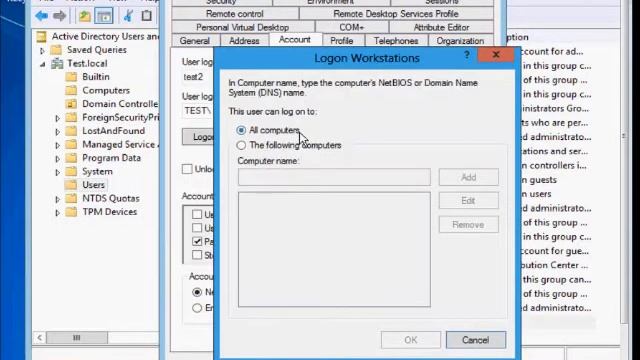Image resolution: width=640 pixels, height=360 pixels.
Task: Toggle the second account options checkbox
Action: pyautogui.click(x=197, y=228)
